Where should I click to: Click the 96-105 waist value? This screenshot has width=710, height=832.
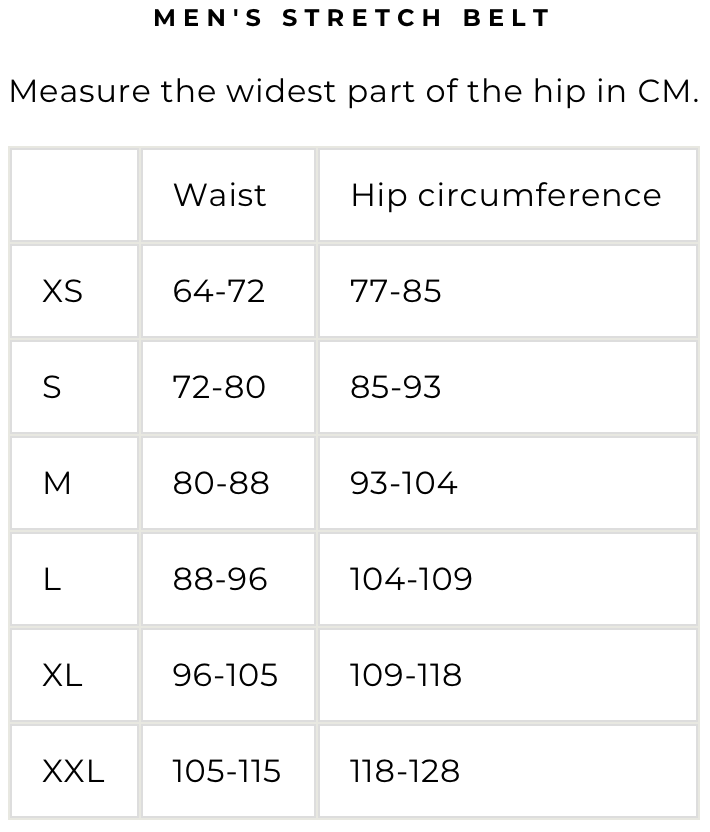[x=225, y=675]
